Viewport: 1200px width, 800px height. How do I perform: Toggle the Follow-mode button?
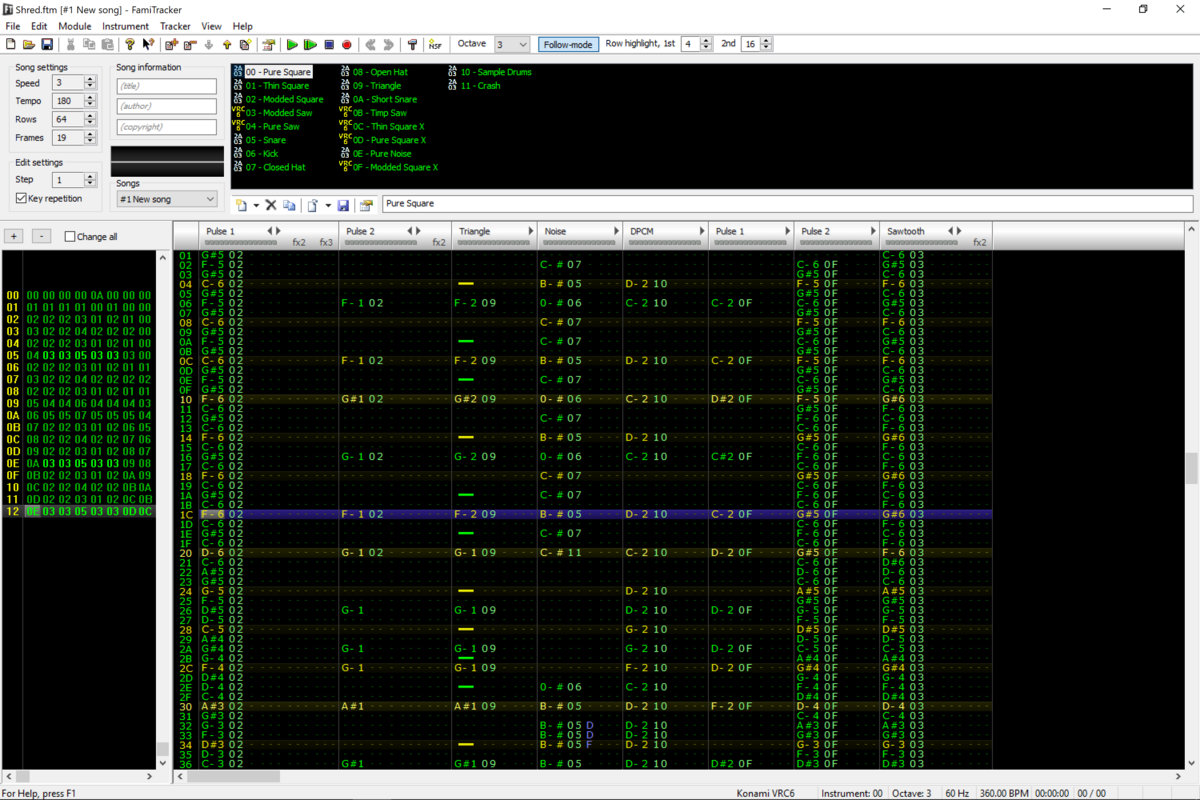(568, 44)
